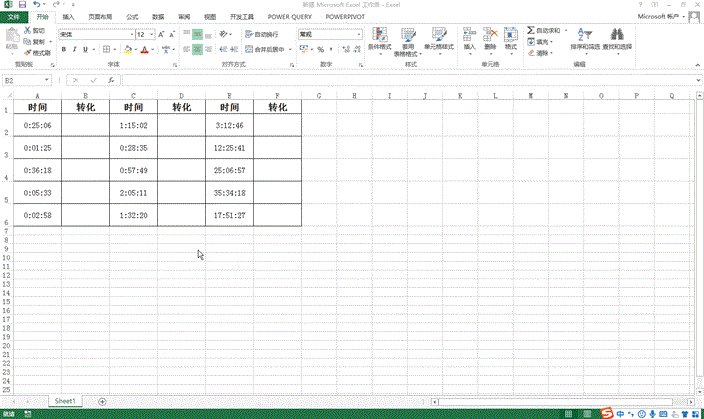
Task: Select the Format Painter (格式刷) tool
Action: 25,53
